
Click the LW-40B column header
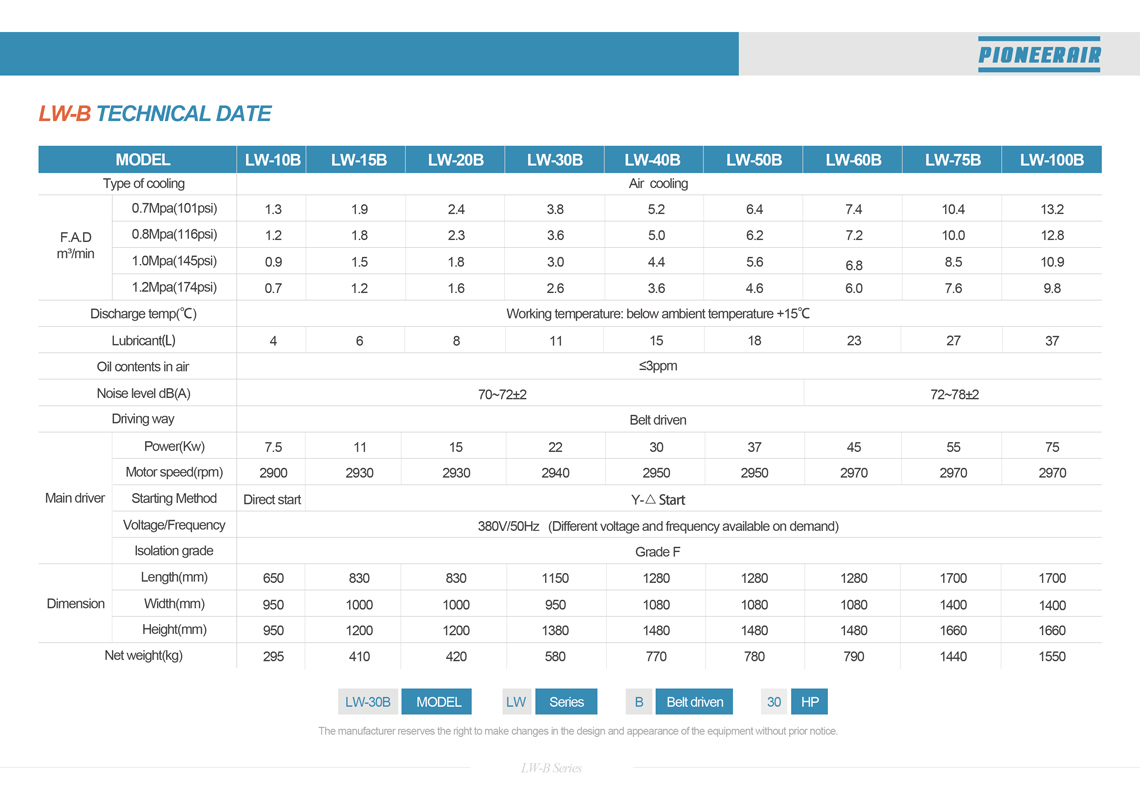click(653, 160)
